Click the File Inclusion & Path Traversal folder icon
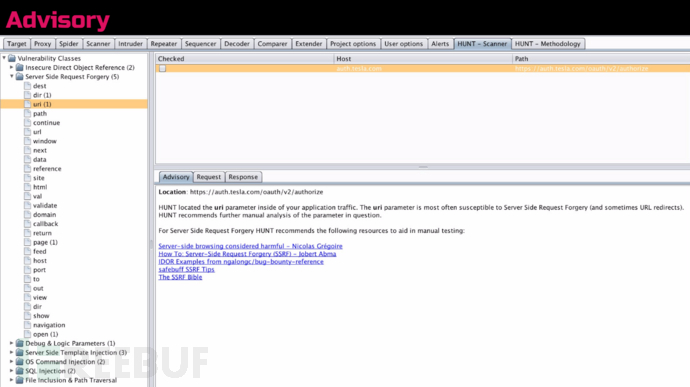This screenshot has width=690, height=387. click(19, 380)
